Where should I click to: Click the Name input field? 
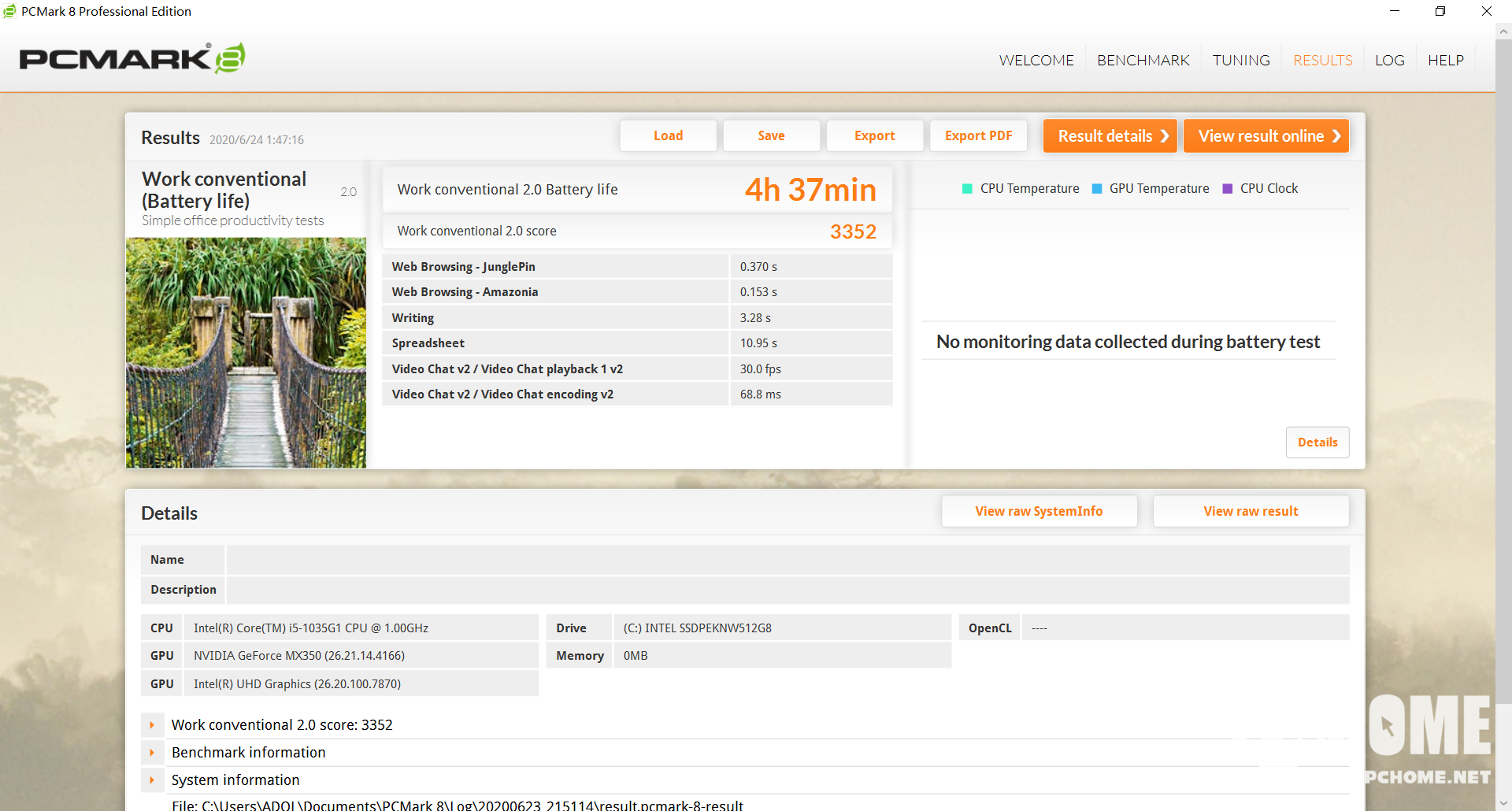click(x=787, y=560)
